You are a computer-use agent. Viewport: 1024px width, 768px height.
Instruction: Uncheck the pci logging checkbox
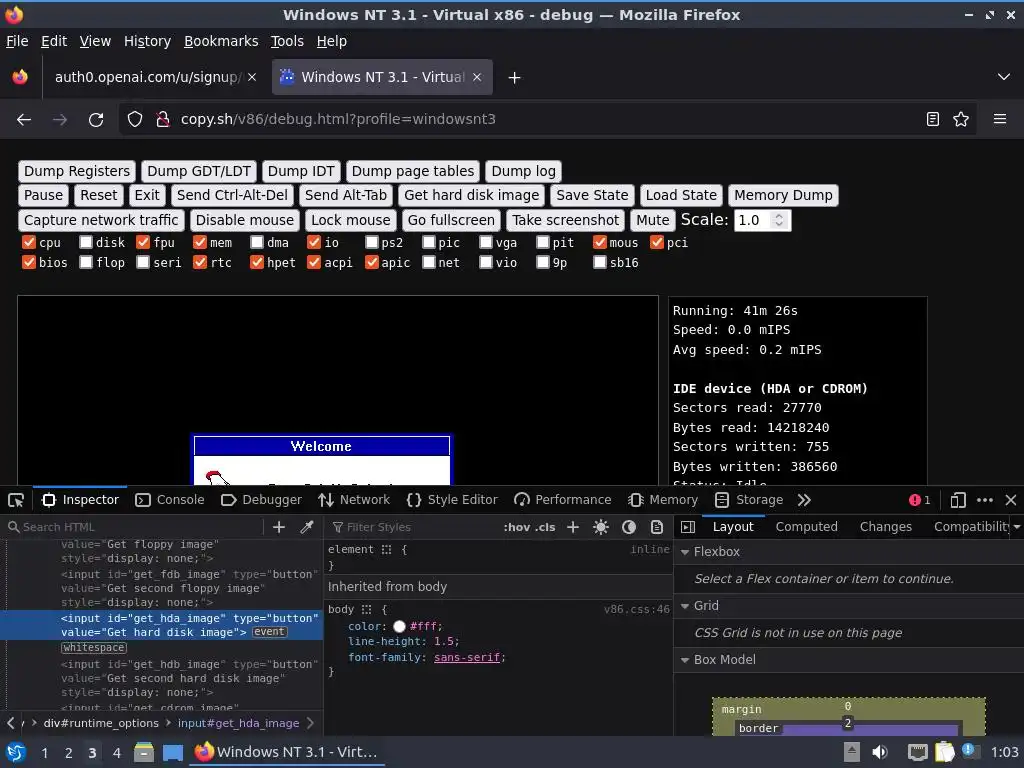pyautogui.click(x=657, y=242)
